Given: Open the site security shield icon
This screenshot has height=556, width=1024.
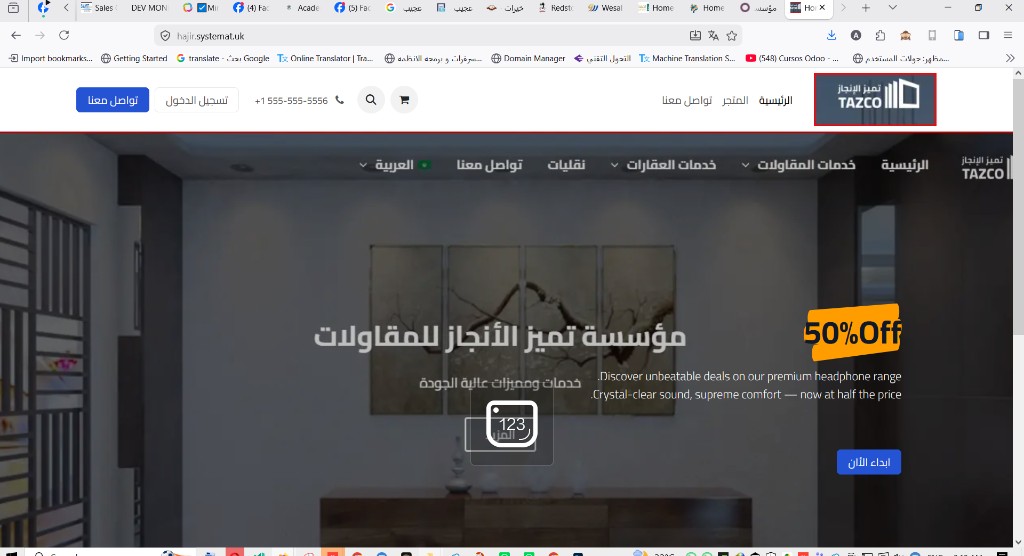Looking at the screenshot, I should pyautogui.click(x=165, y=36).
